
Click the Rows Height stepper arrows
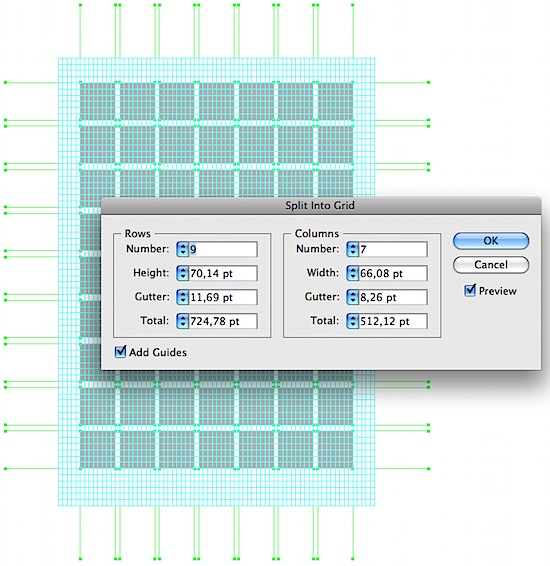(183, 273)
